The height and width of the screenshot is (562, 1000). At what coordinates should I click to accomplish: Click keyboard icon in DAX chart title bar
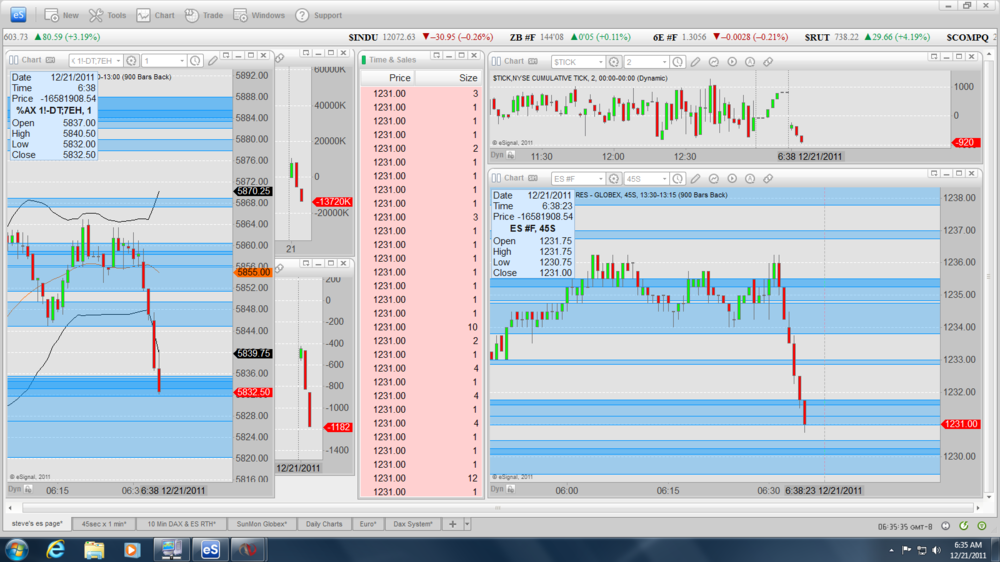click(50, 60)
